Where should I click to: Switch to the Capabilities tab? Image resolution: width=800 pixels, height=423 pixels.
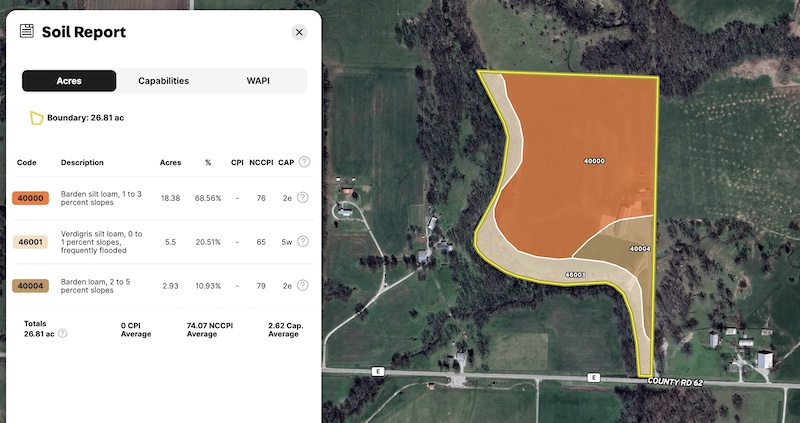point(163,81)
